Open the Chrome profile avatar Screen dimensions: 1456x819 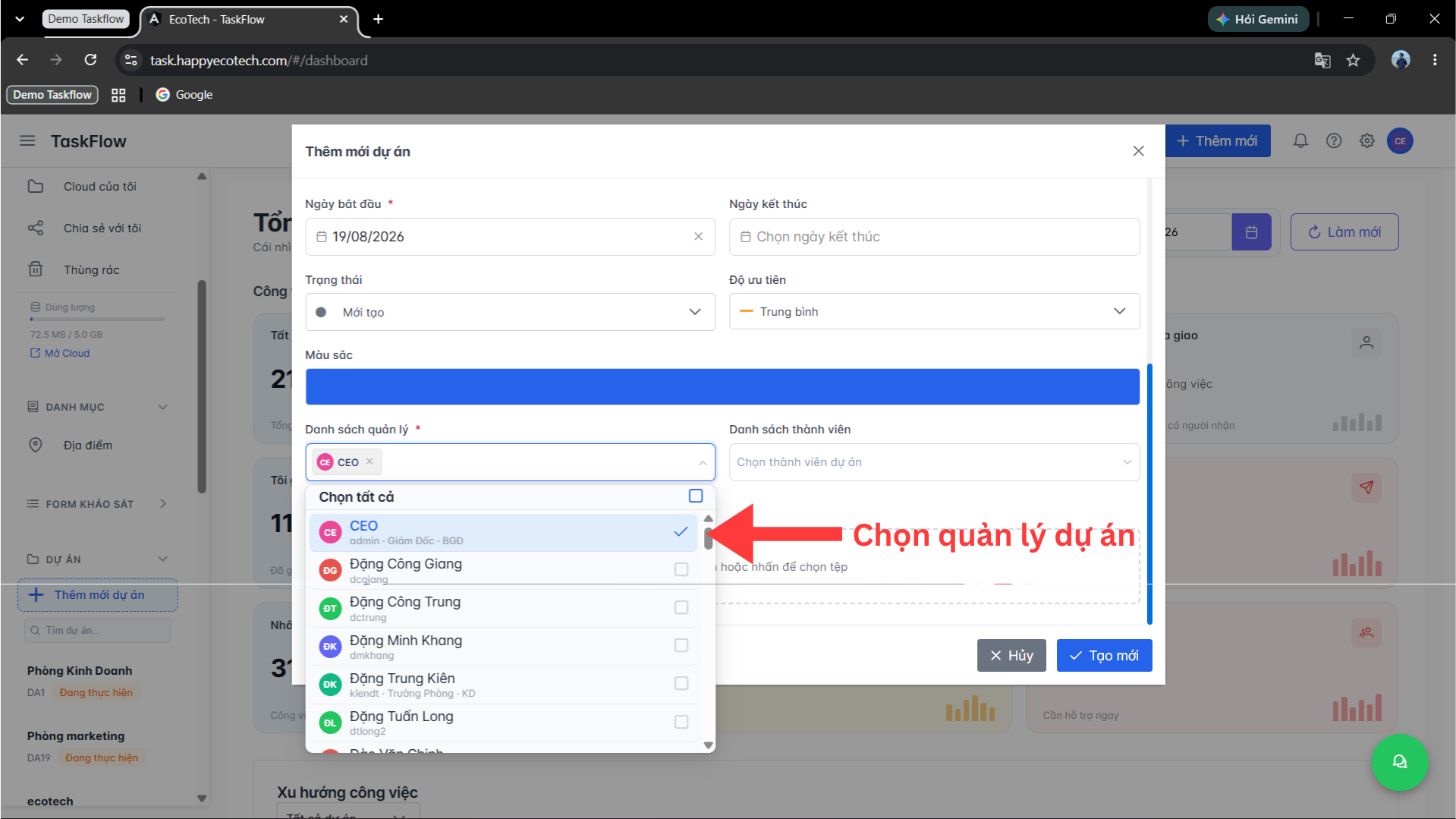coord(1401,60)
